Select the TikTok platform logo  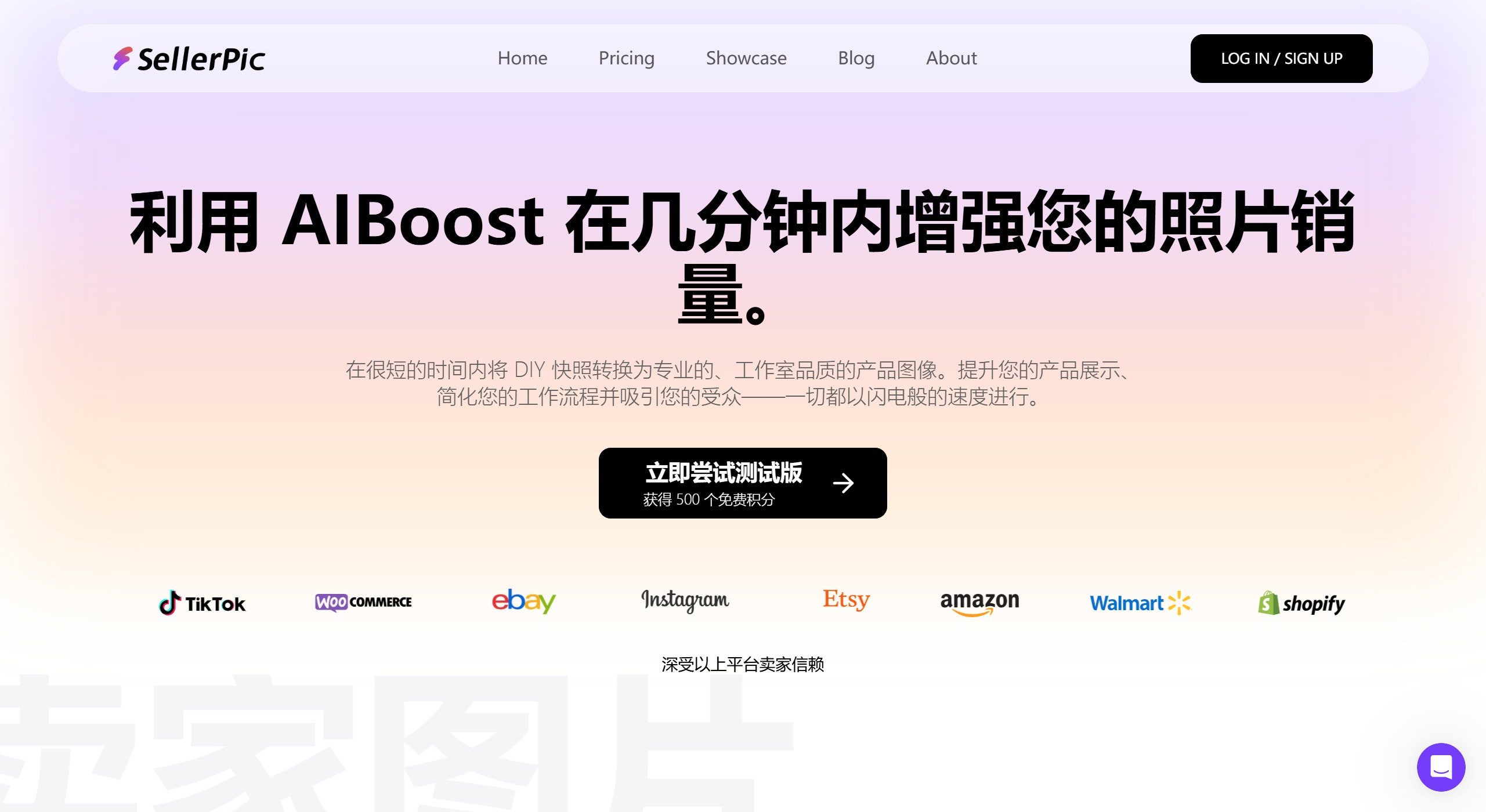point(202,603)
